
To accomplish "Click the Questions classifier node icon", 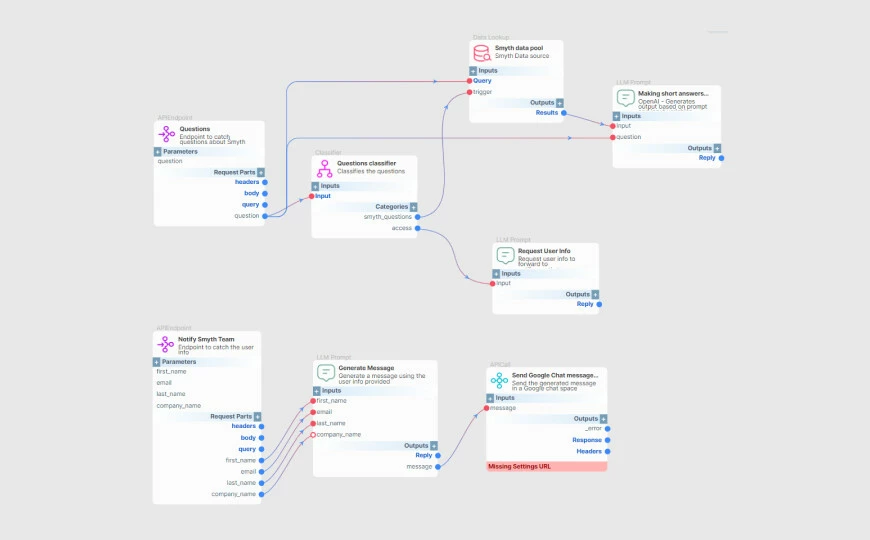I will click(325, 168).
